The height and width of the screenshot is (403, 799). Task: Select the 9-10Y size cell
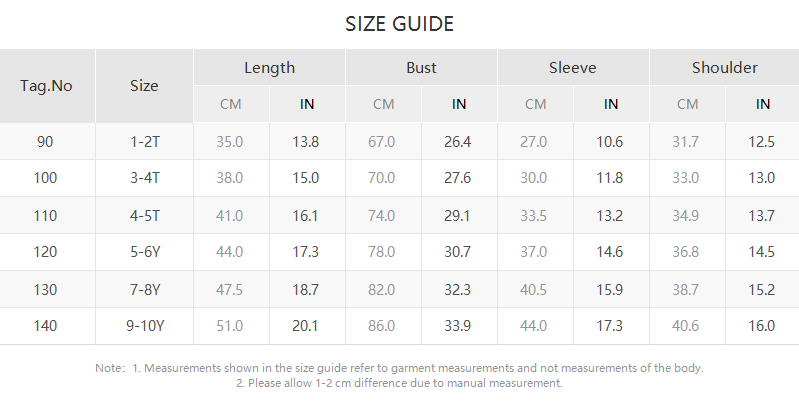[x=144, y=326]
